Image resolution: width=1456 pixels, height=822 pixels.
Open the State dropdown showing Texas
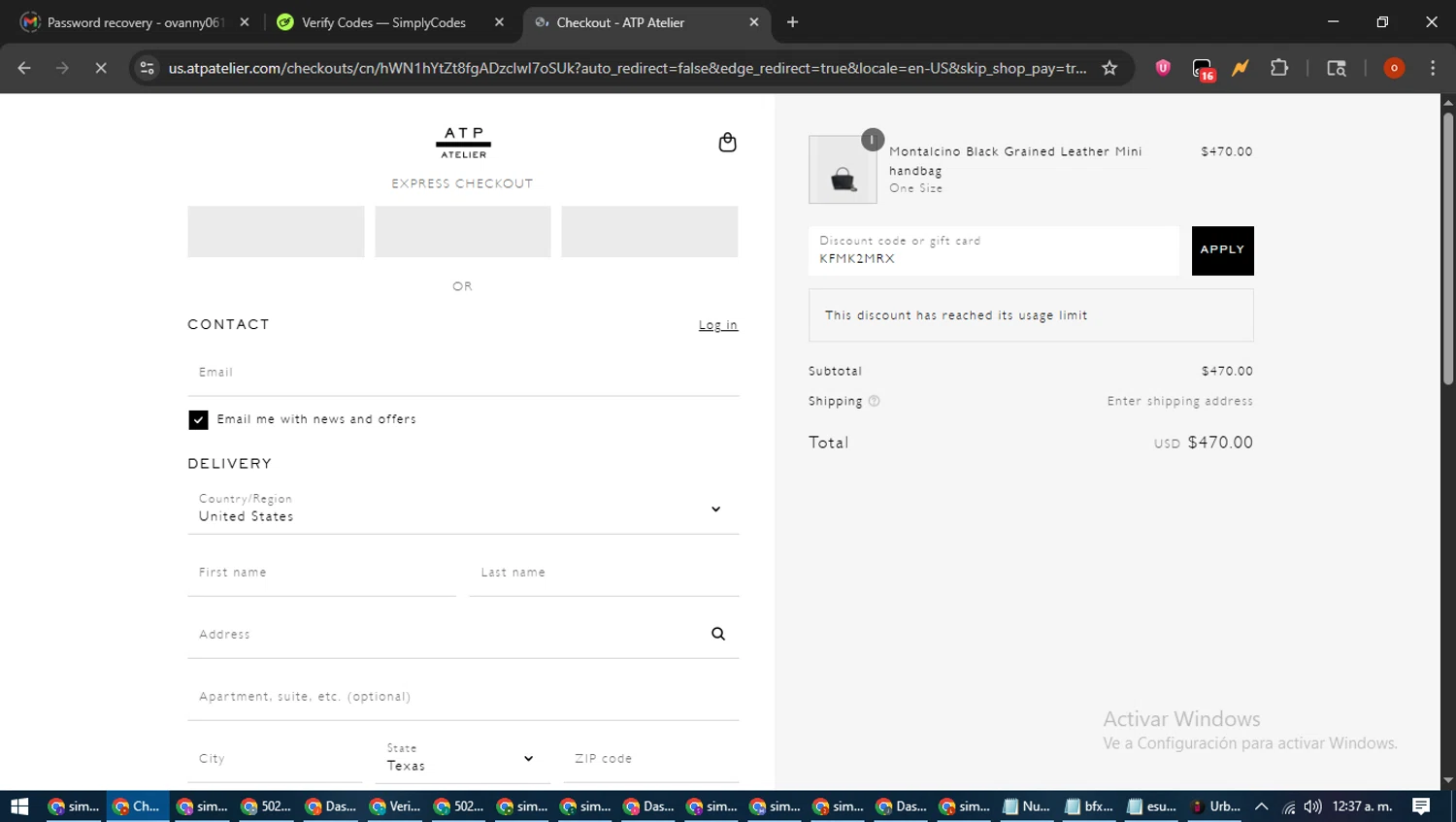(x=462, y=758)
